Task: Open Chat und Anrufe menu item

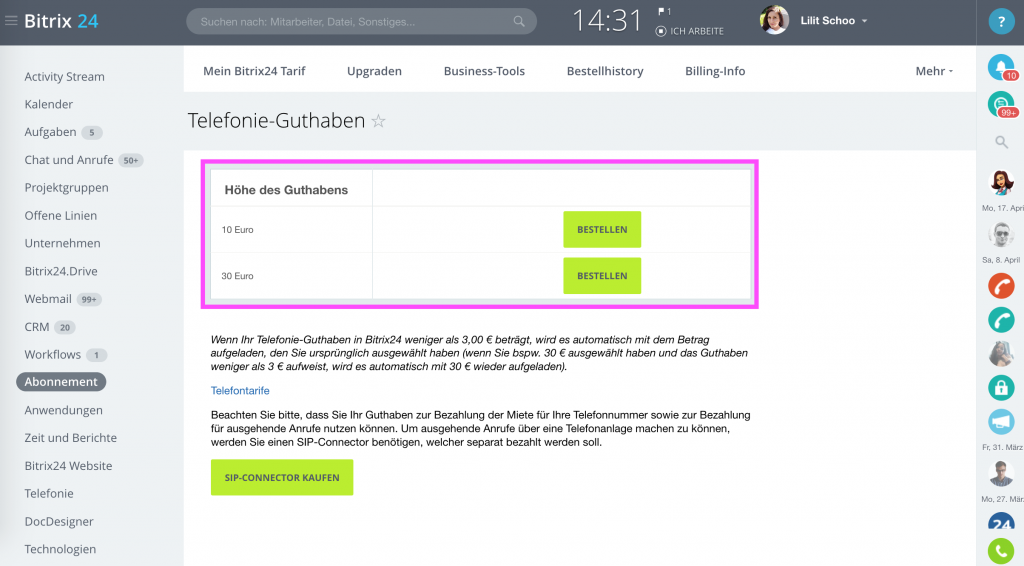Action: click(69, 160)
